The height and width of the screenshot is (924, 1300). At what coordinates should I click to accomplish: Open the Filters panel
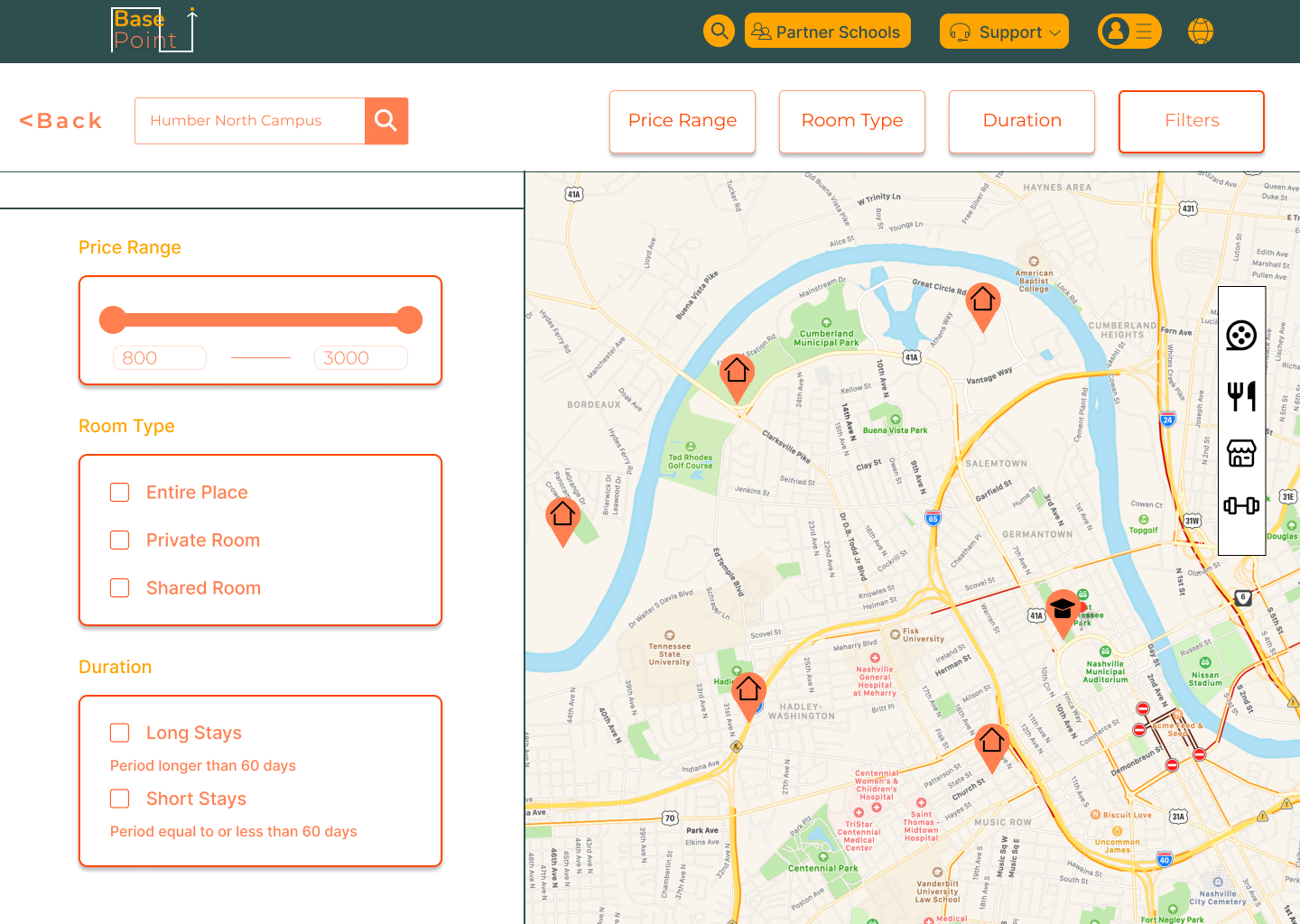click(1191, 121)
